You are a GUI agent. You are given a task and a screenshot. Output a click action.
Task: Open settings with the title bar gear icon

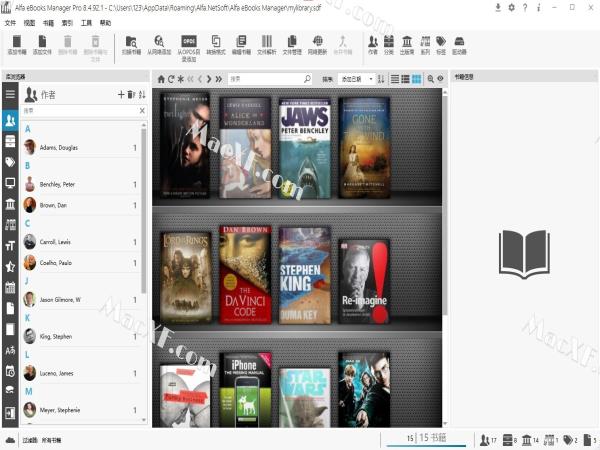pyautogui.click(x=512, y=7)
